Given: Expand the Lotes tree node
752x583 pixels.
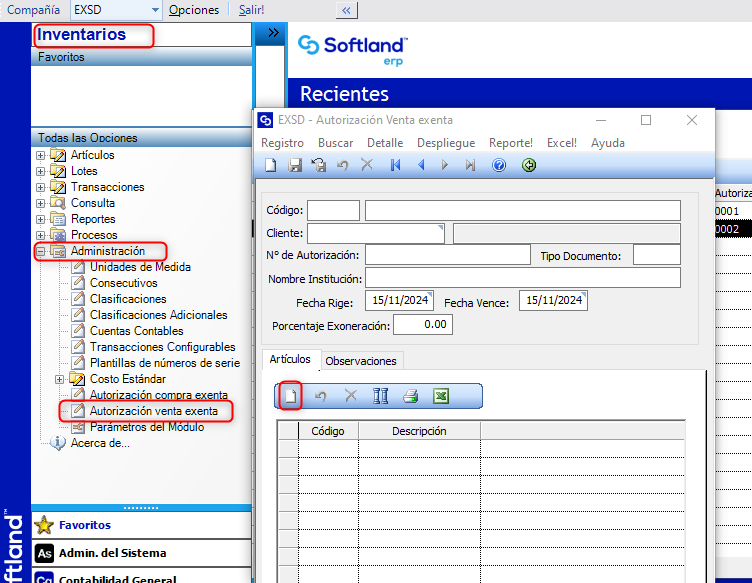Looking at the screenshot, I should (41, 171).
